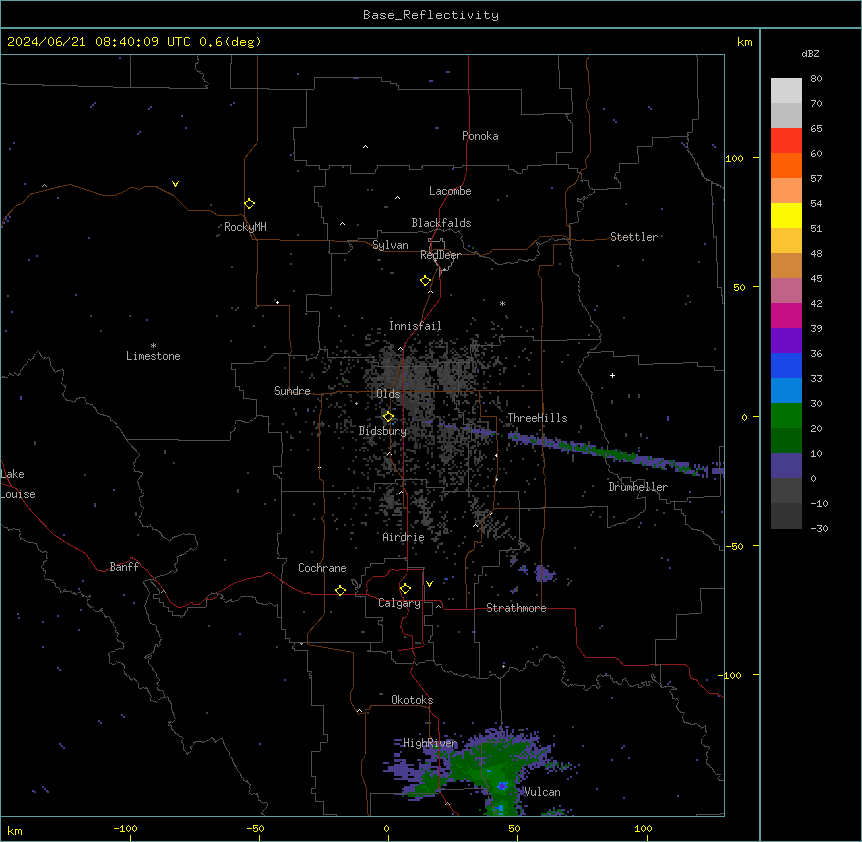The image size is (862, 842).
Task: Select the Lacombe city label
Action: 450,191
